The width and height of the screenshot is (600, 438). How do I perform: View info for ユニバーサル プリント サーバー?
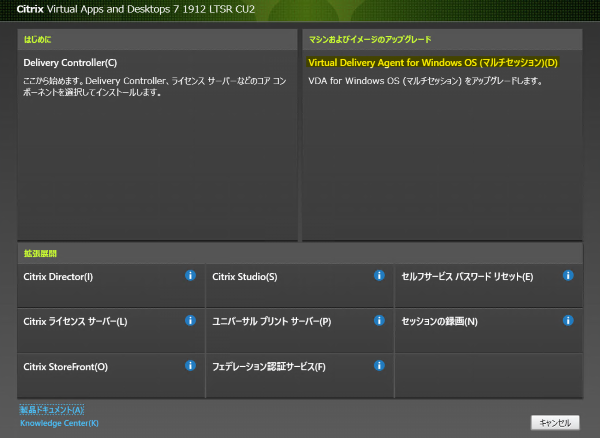coord(379,321)
